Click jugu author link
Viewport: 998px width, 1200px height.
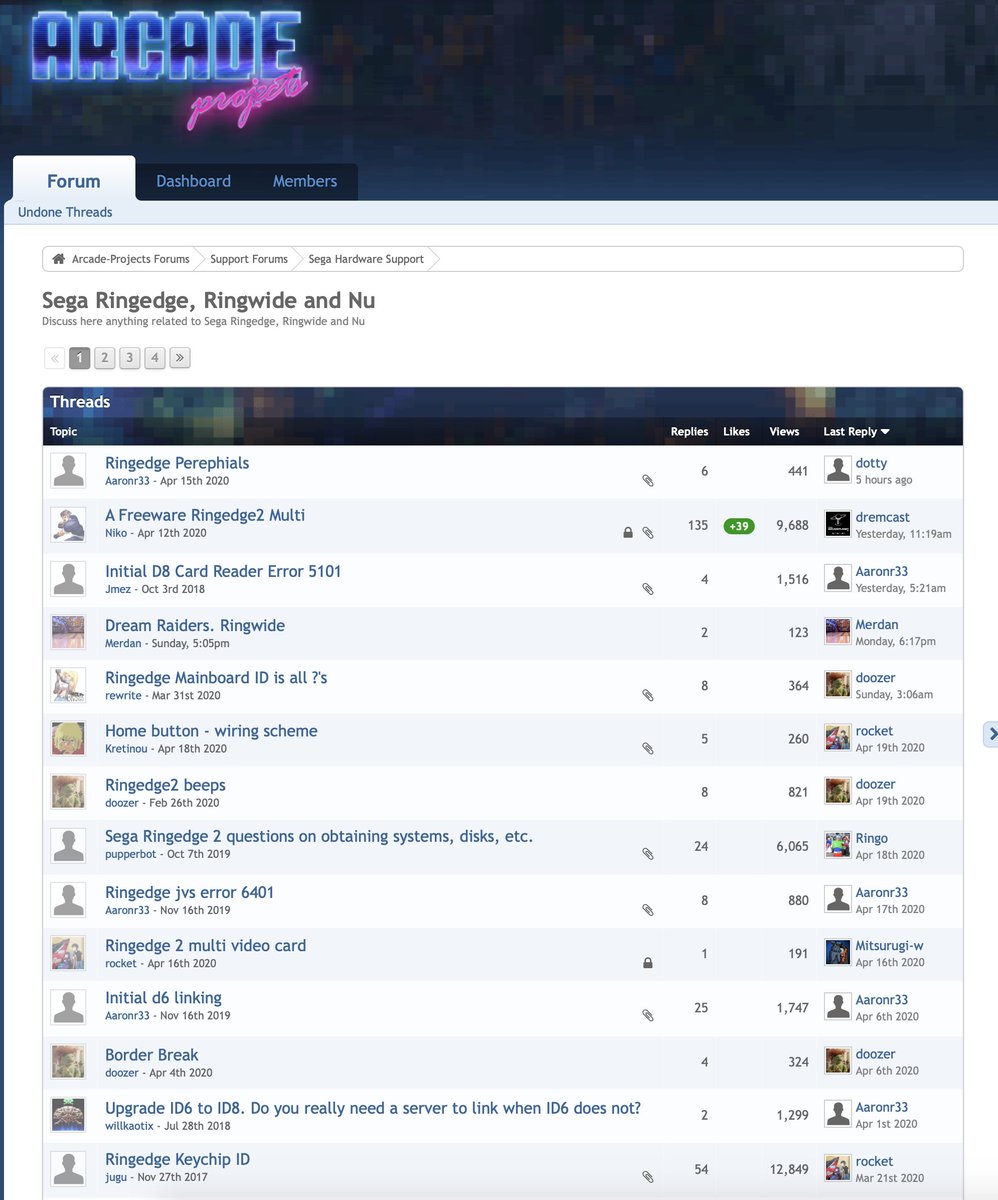coord(116,1177)
